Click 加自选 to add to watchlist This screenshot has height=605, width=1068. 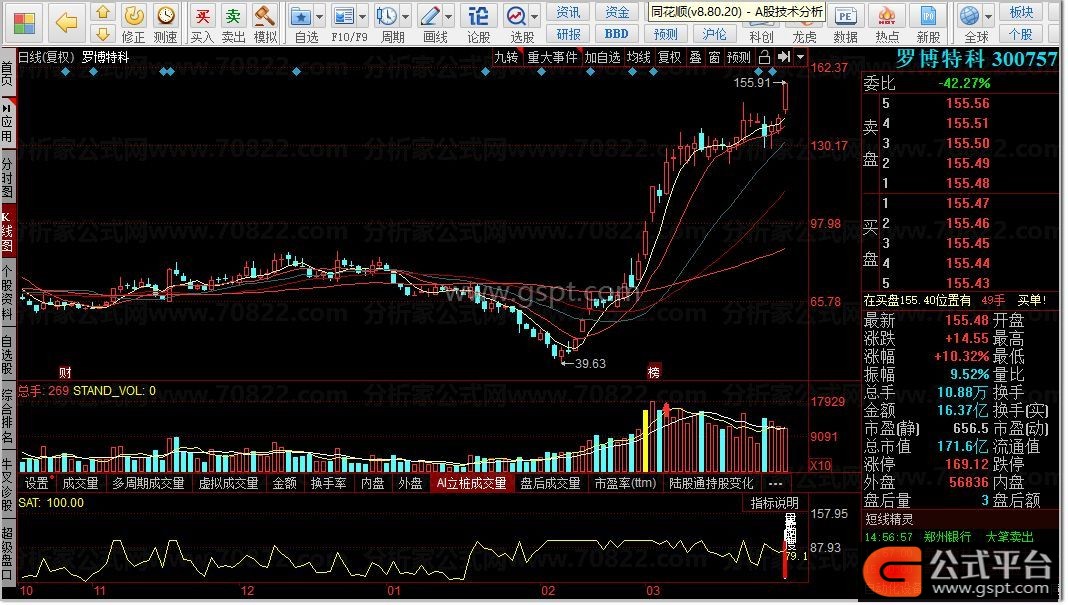coord(602,57)
